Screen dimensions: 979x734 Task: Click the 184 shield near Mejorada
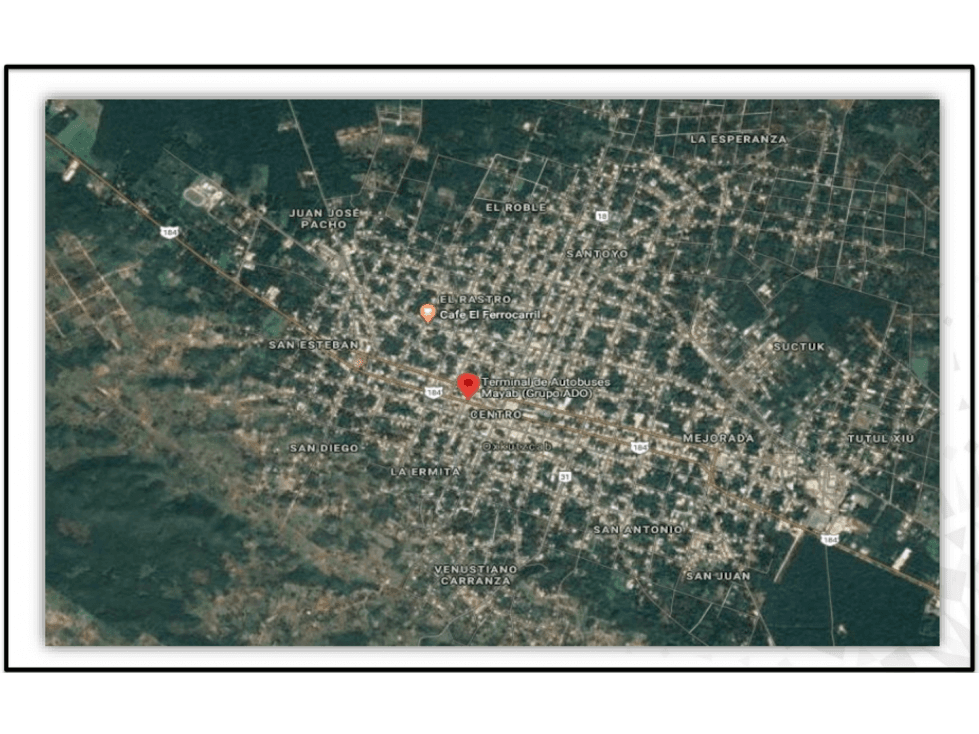[639, 447]
